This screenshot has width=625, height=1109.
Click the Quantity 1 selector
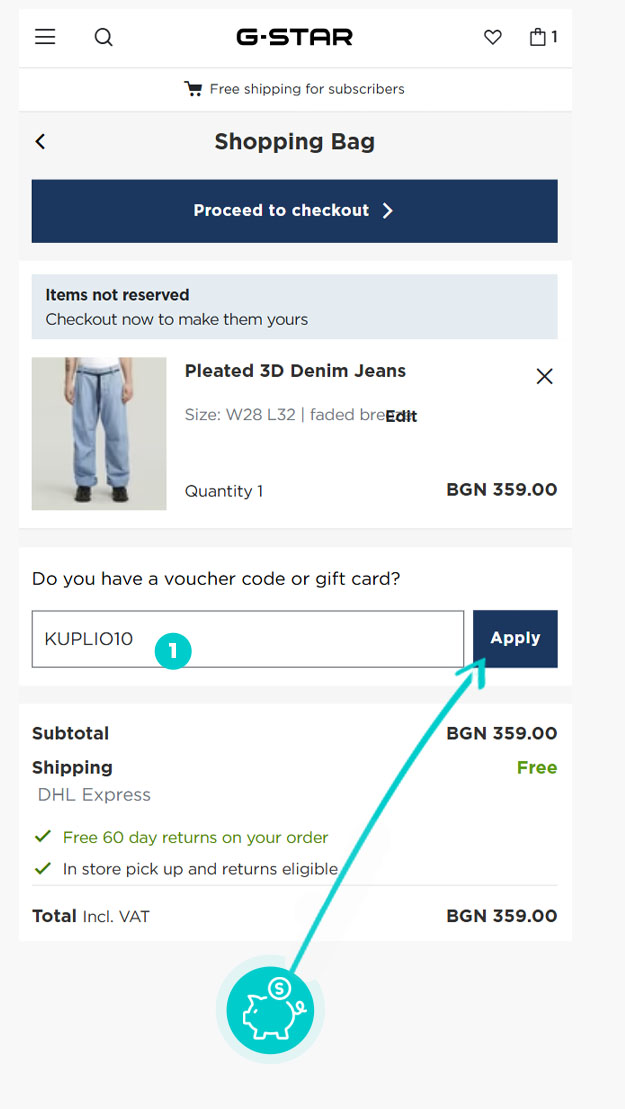(224, 491)
